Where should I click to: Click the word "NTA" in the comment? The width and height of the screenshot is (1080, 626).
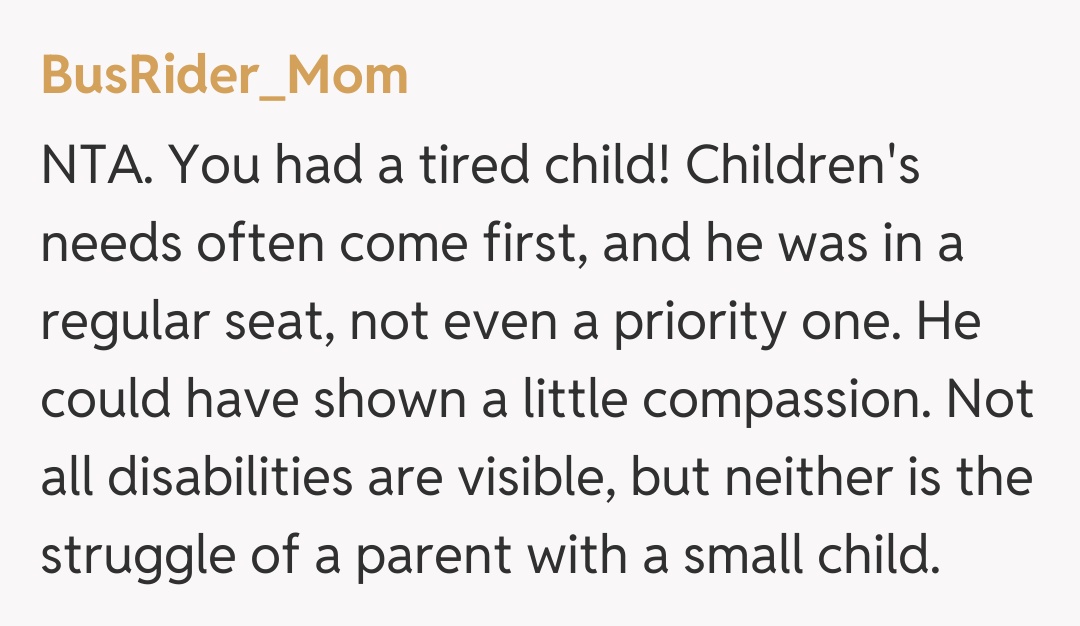coord(95,168)
